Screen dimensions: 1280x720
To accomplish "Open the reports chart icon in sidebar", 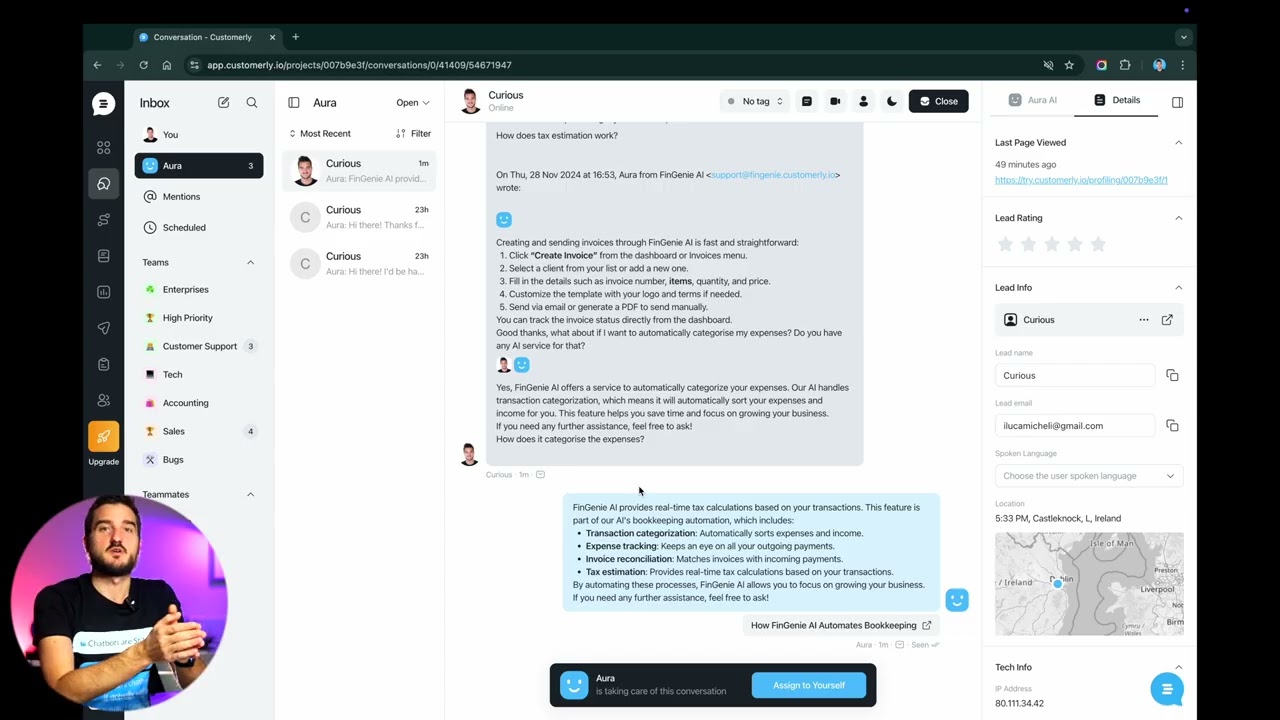I will point(103,292).
